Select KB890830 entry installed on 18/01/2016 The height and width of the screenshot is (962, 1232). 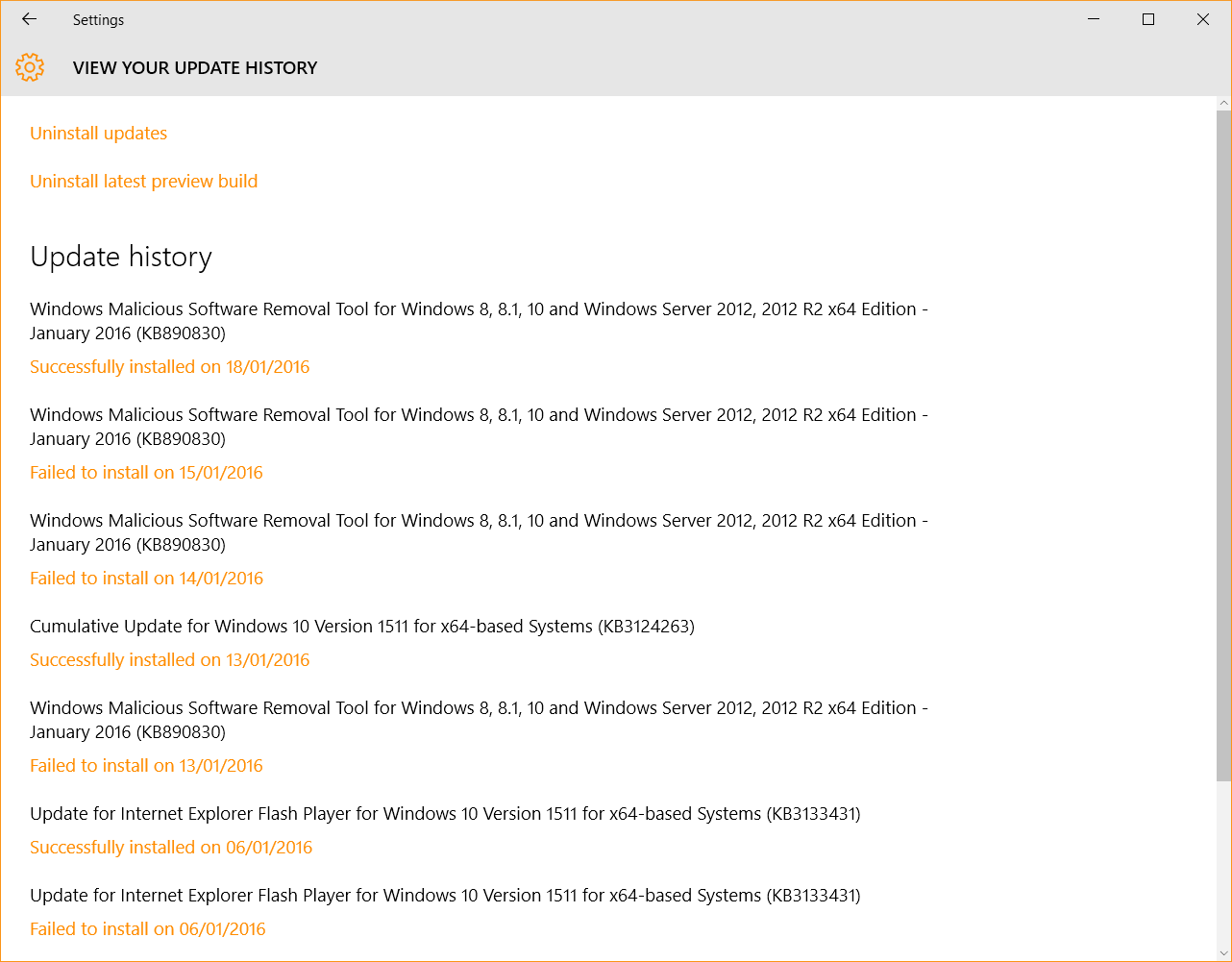[479, 321]
